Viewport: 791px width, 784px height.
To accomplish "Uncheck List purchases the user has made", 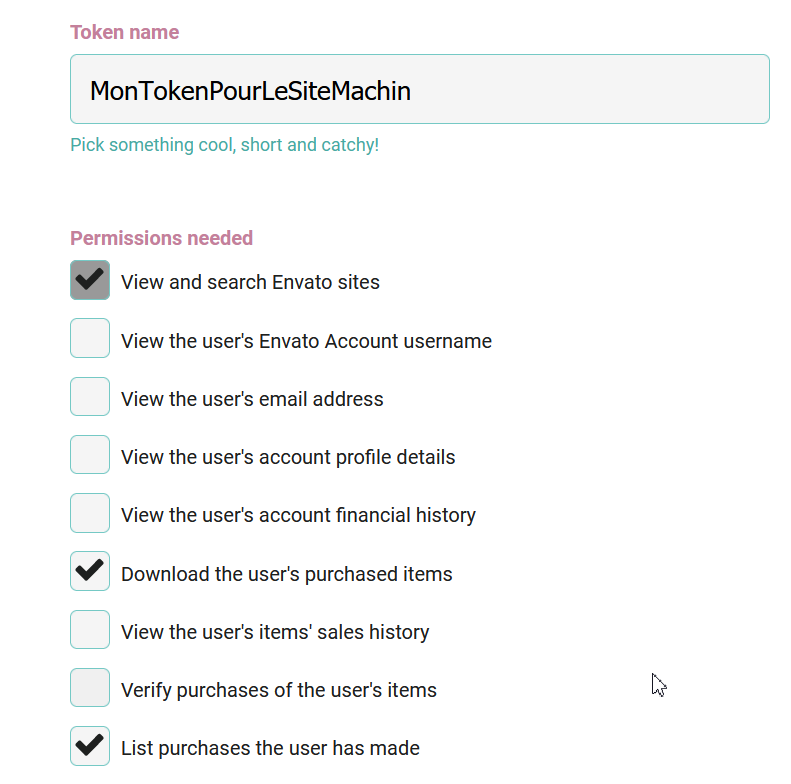I will tap(90, 746).
